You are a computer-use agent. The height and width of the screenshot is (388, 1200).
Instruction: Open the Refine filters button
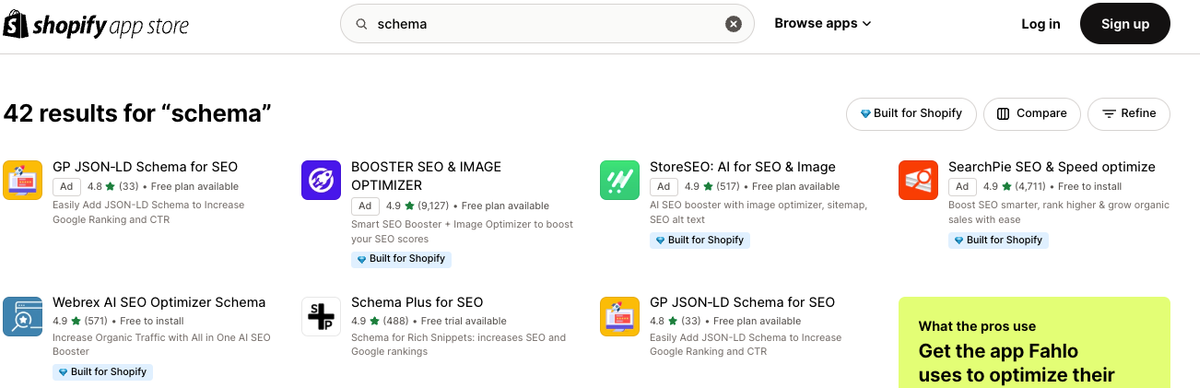click(1129, 113)
